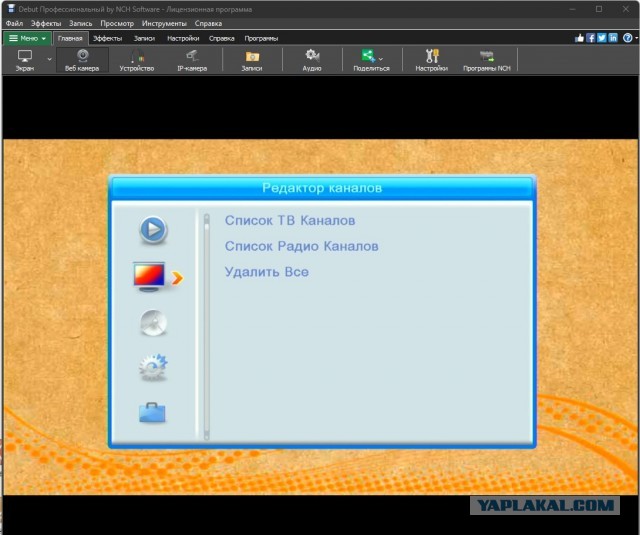This screenshot has width=640, height=535.
Task: Open the Настройки wrench toolbar button
Action: pyautogui.click(x=431, y=60)
